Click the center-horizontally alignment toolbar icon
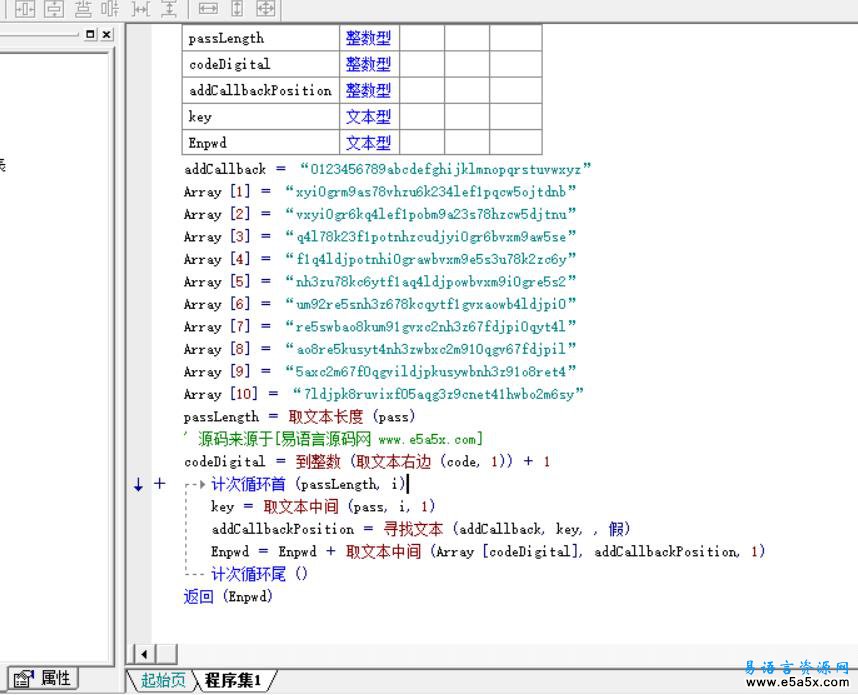Image resolution: width=858 pixels, height=695 pixels. click(25, 9)
